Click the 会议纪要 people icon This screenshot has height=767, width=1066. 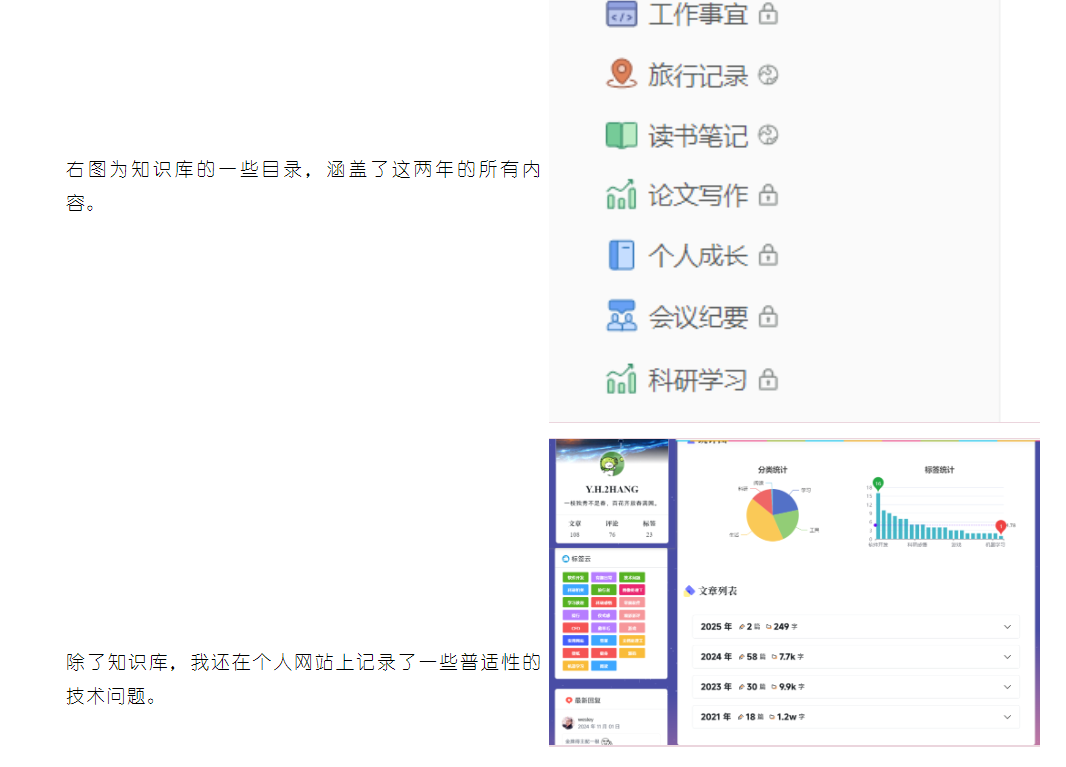621,316
